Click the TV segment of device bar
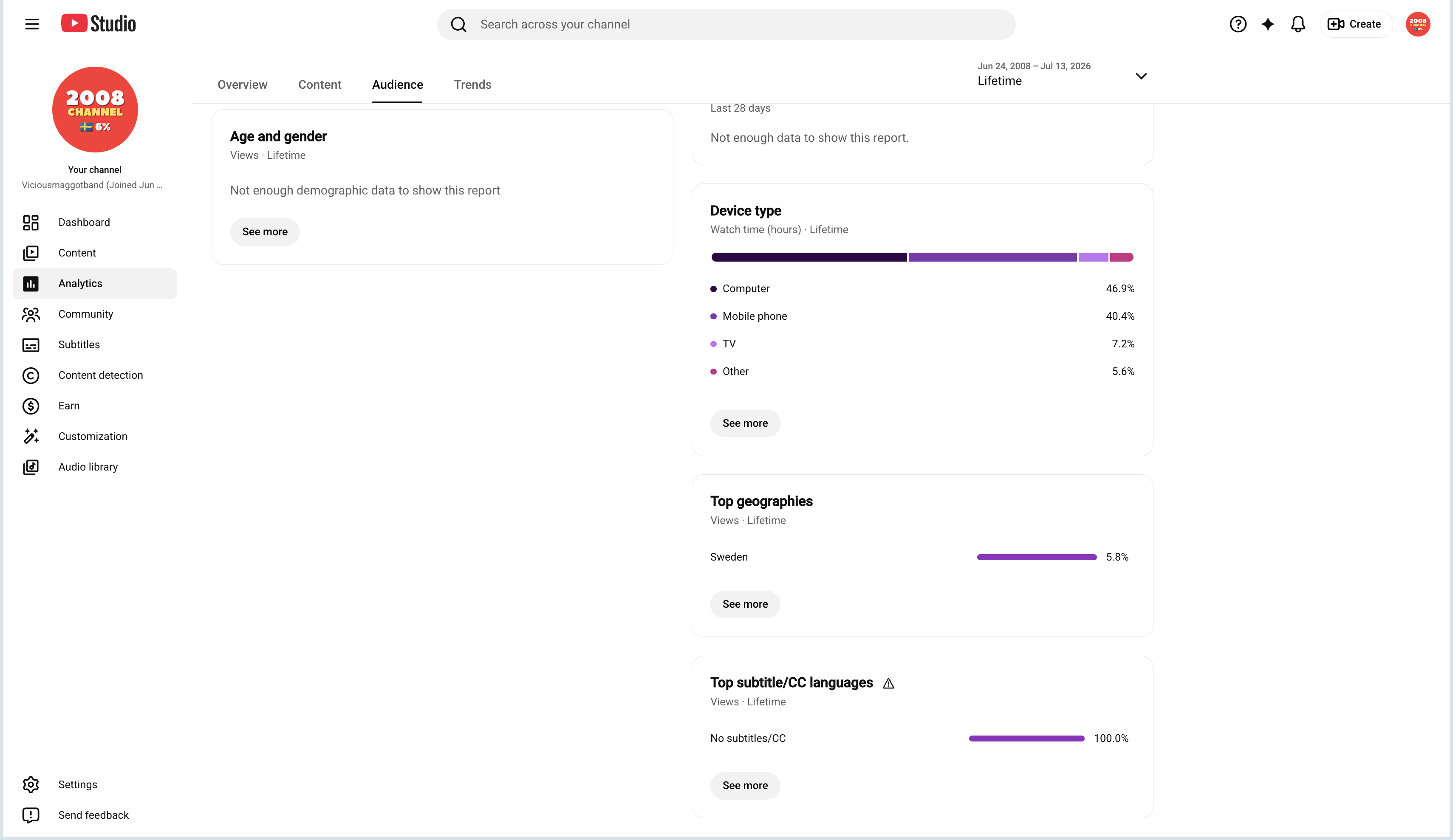Image resolution: width=1453 pixels, height=840 pixels. (1093, 257)
